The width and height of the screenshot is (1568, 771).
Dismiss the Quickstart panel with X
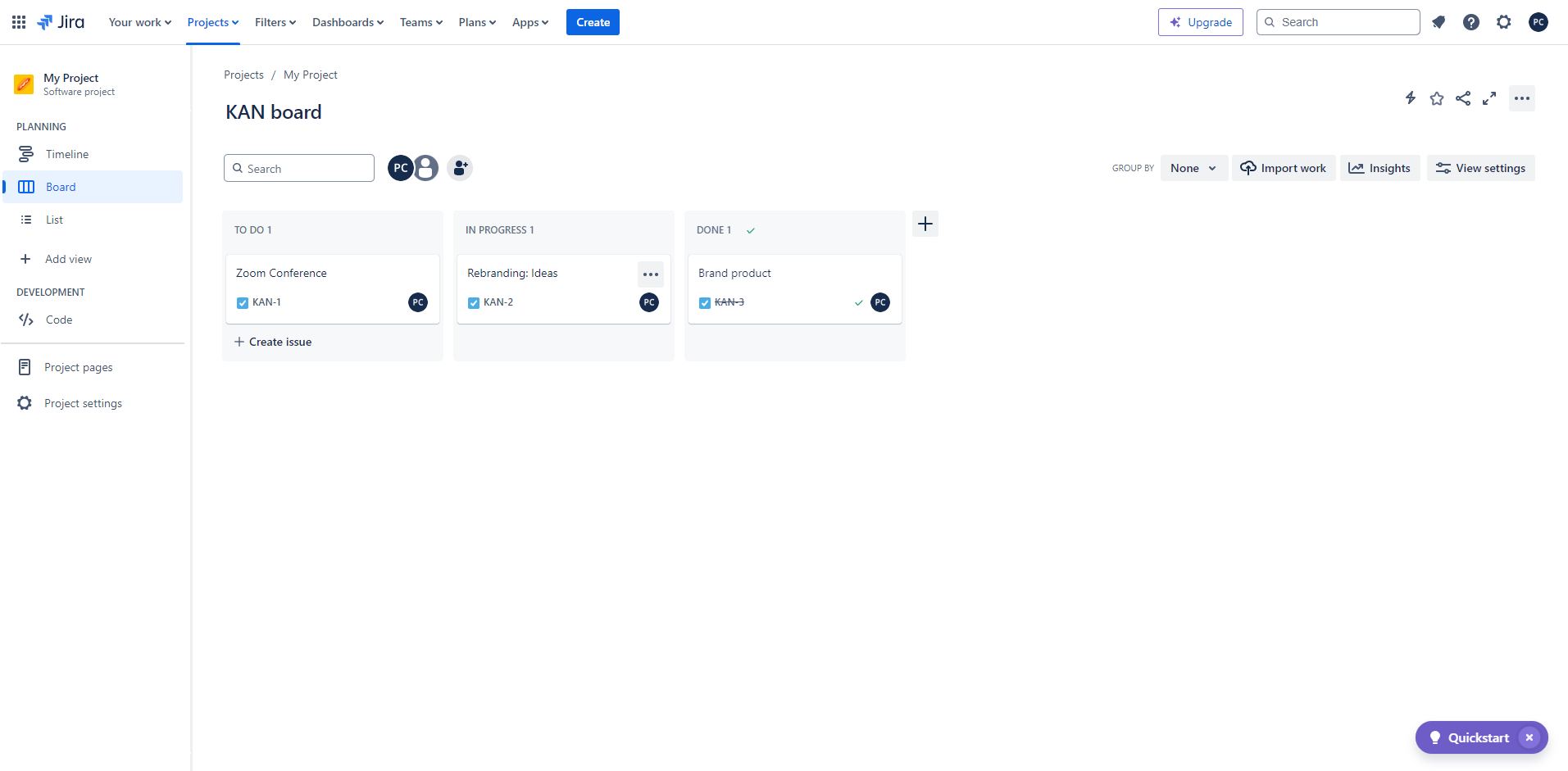pyautogui.click(x=1529, y=737)
